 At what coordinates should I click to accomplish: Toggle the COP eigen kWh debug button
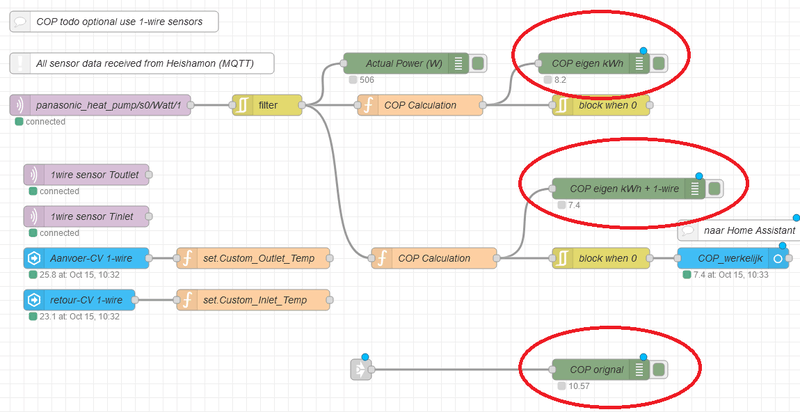click(659, 63)
